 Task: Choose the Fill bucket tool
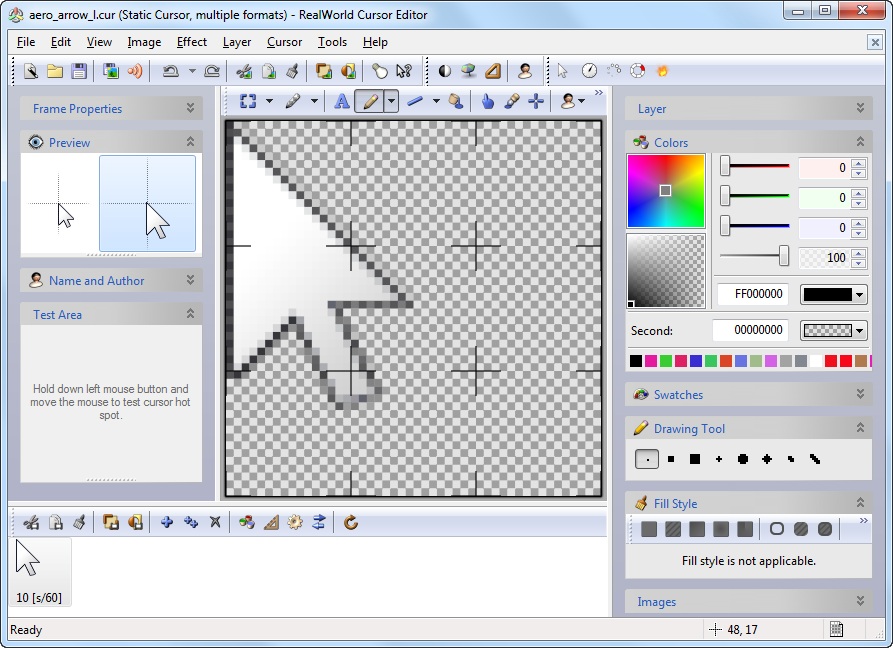point(458,101)
